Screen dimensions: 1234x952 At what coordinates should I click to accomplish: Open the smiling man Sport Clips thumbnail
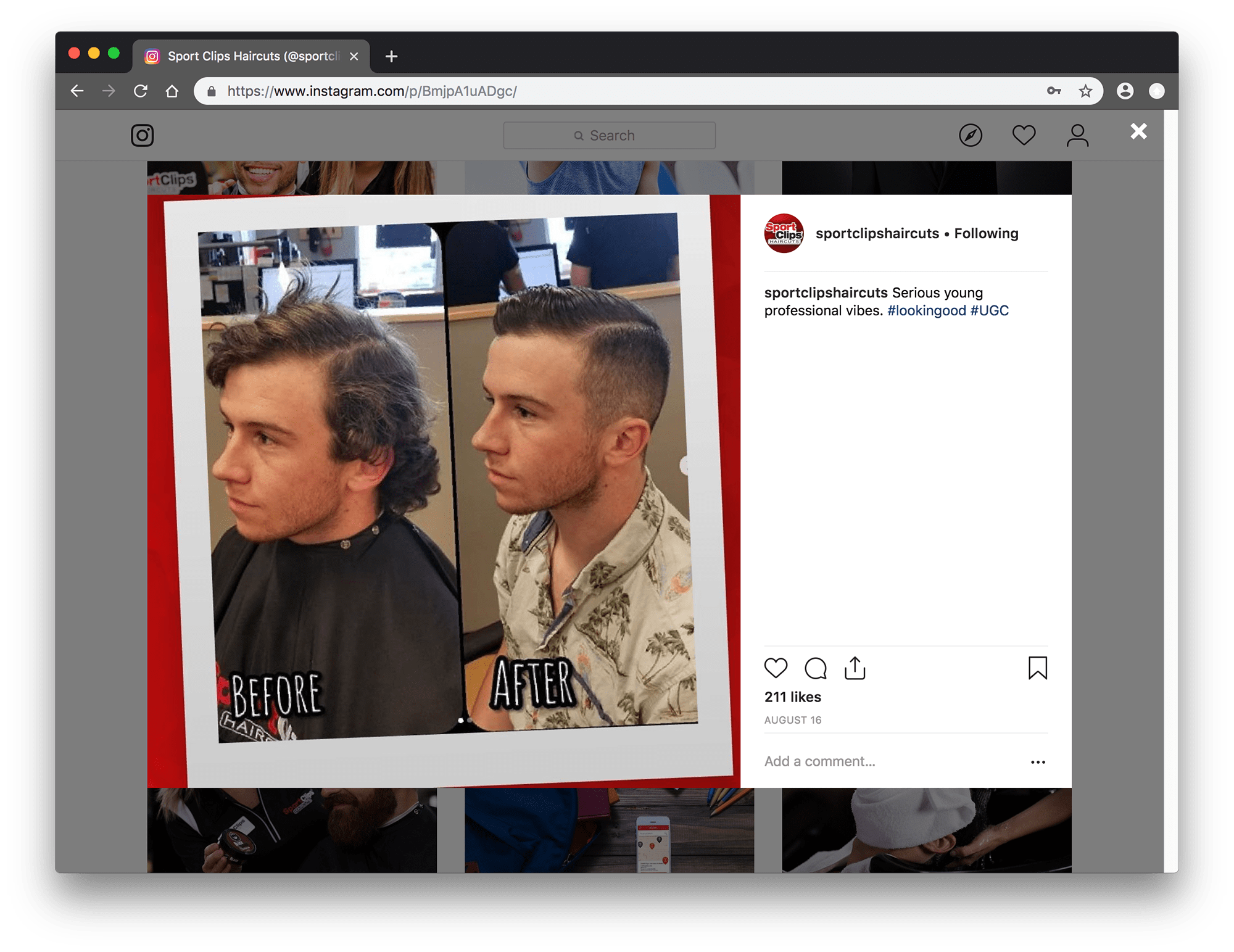(292, 178)
